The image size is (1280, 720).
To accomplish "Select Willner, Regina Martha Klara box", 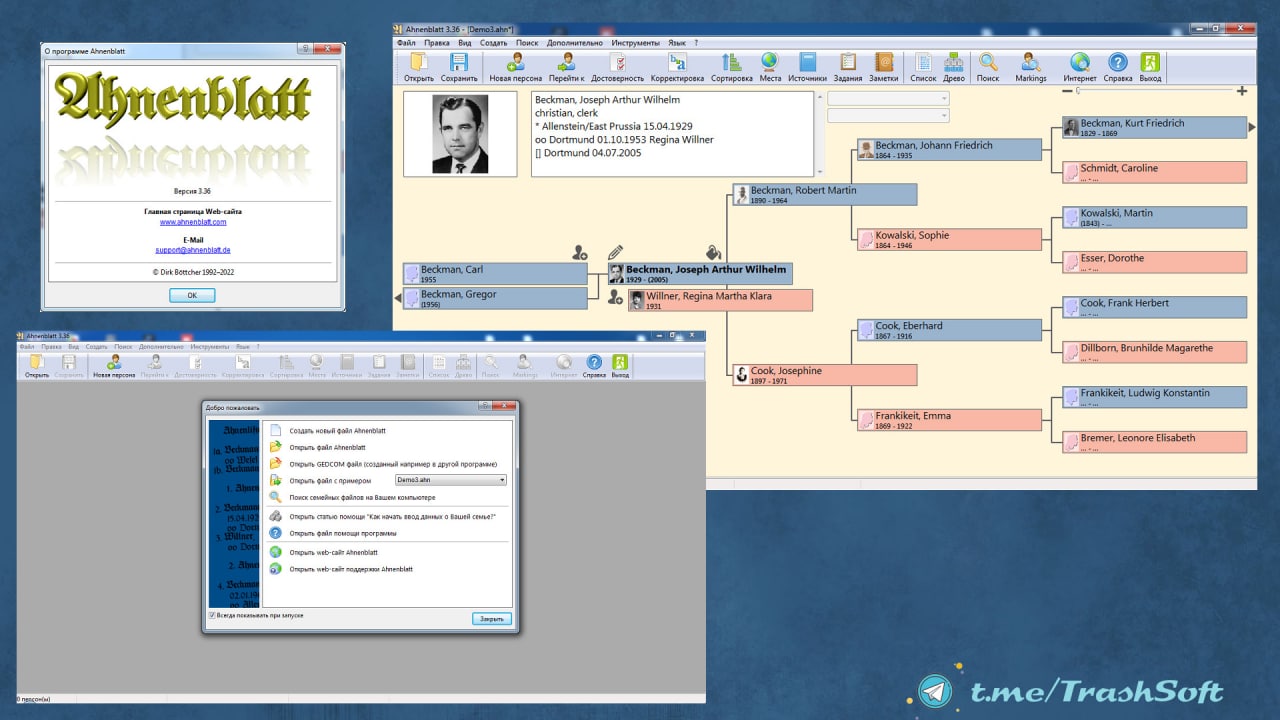I will pyautogui.click(x=720, y=300).
